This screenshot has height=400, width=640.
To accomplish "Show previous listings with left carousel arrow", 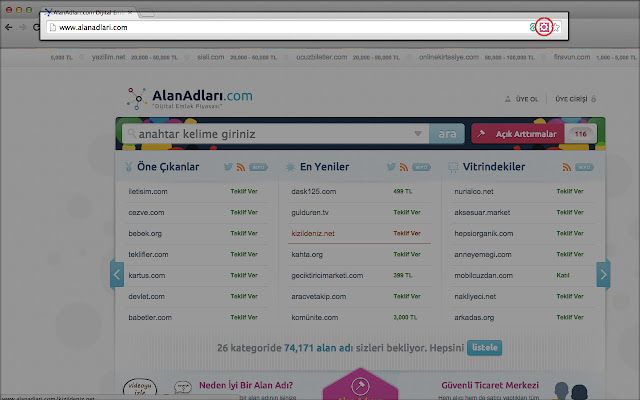I will click(x=117, y=275).
